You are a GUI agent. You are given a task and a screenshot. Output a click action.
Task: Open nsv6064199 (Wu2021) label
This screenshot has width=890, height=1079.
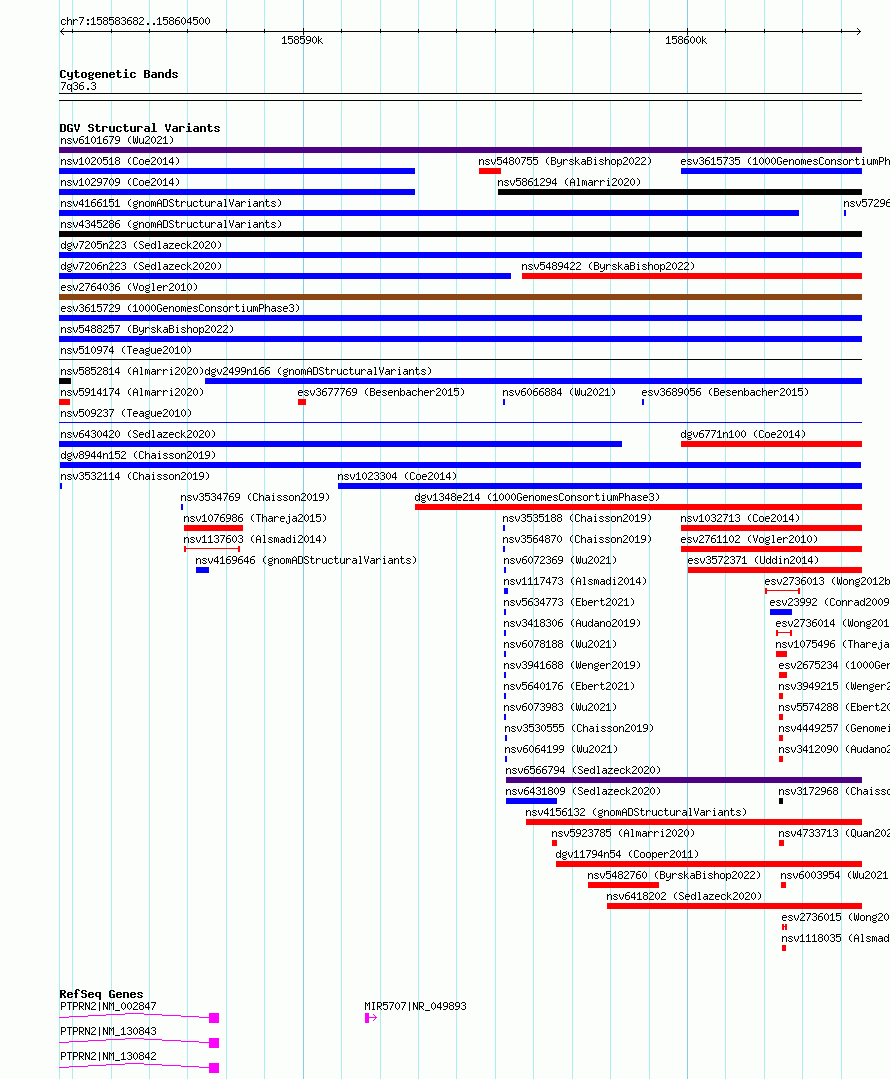pyautogui.click(x=562, y=749)
